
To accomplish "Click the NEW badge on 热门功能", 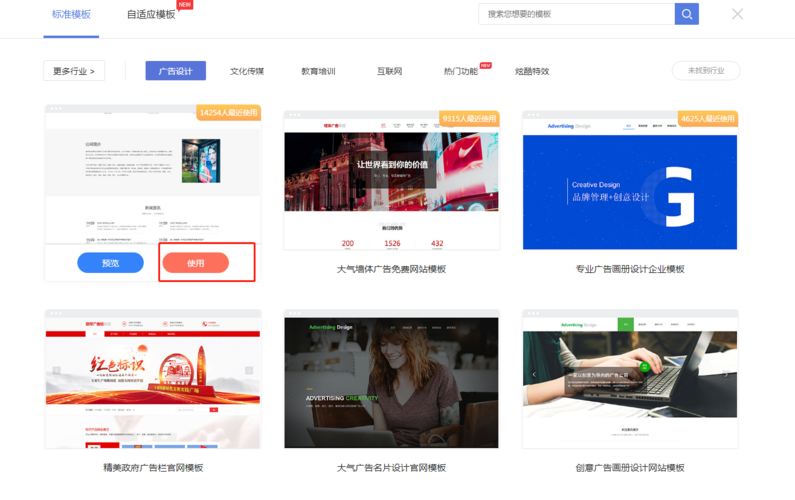I will [x=486, y=65].
